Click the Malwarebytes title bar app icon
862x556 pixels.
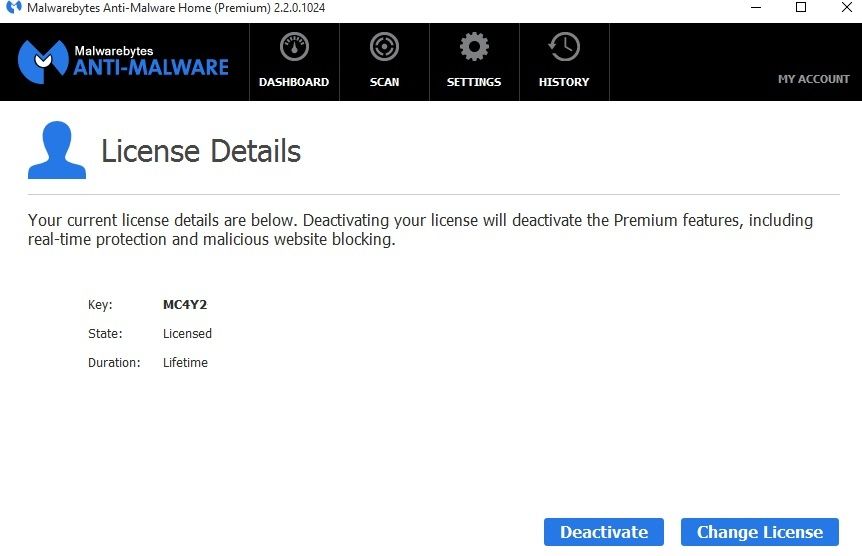(14, 8)
